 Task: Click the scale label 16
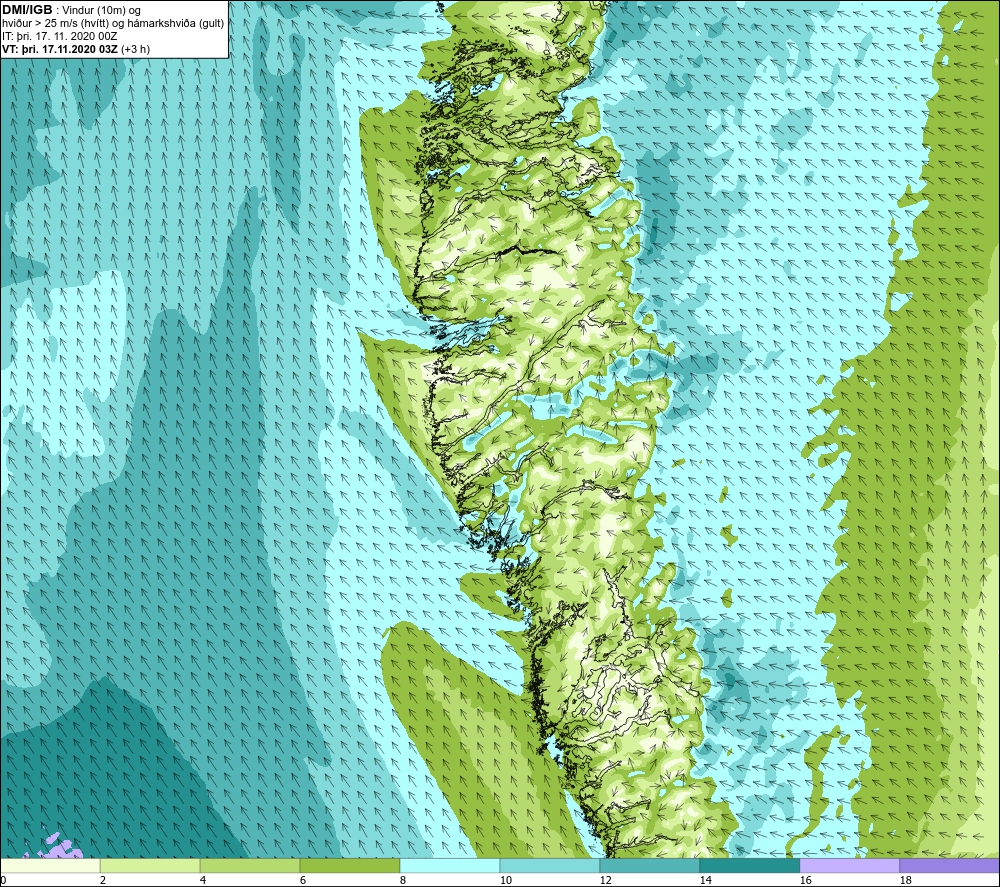point(805,880)
